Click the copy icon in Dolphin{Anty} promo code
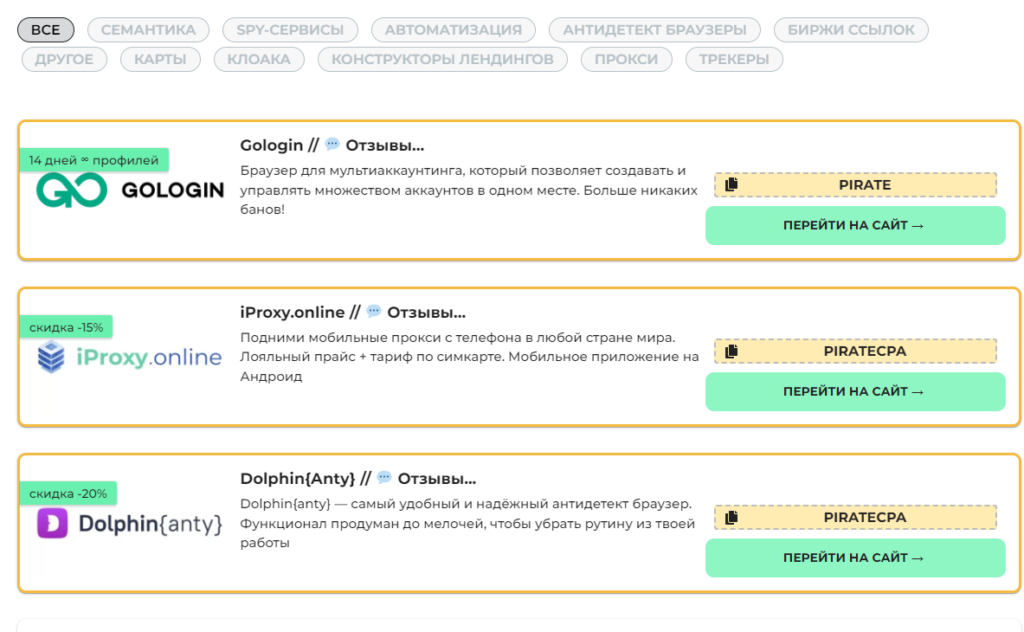The width and height of the screenshot is (1024, 632). point(731,517)
